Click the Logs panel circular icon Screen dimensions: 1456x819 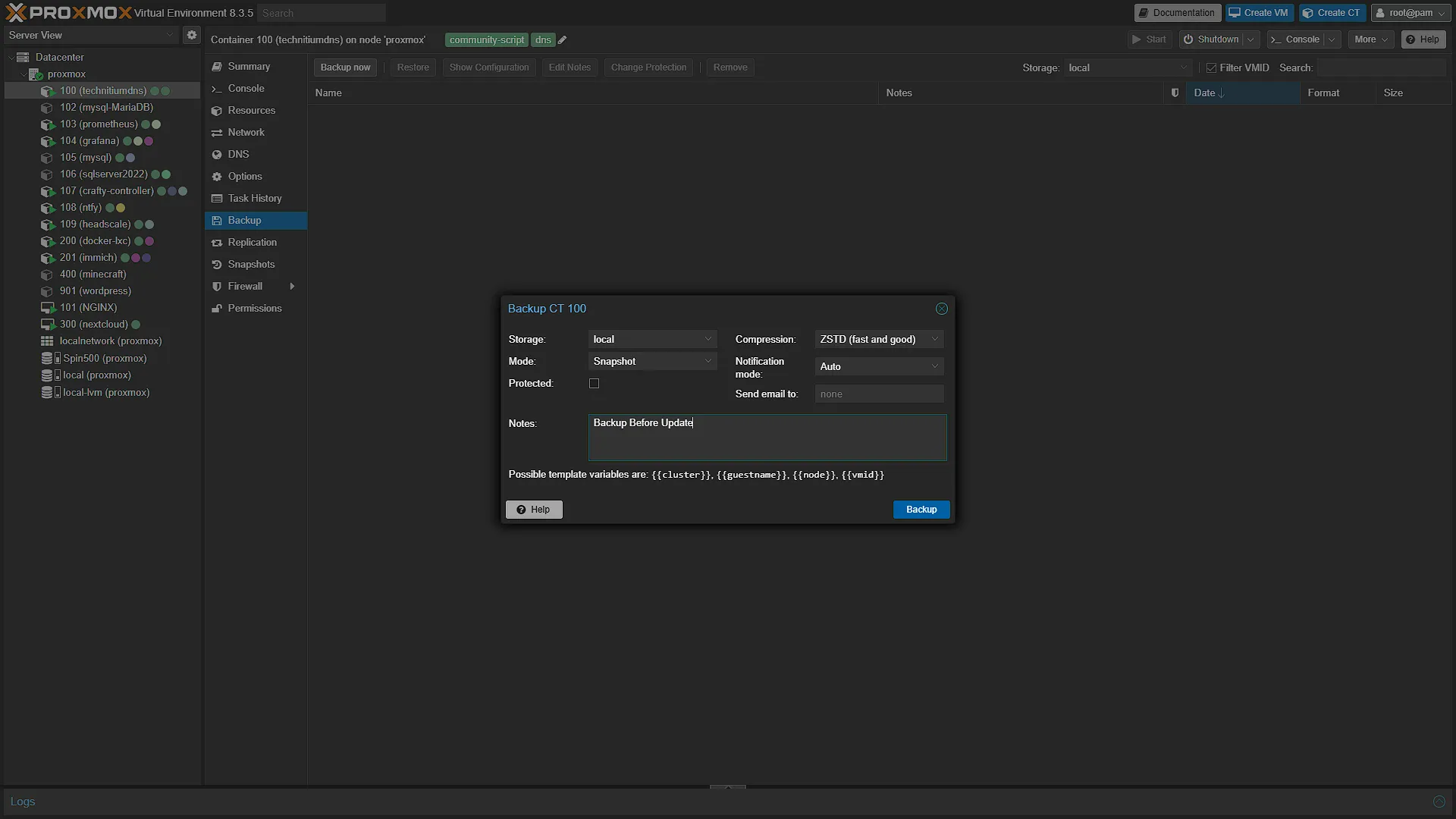[x=1439, y=802]
